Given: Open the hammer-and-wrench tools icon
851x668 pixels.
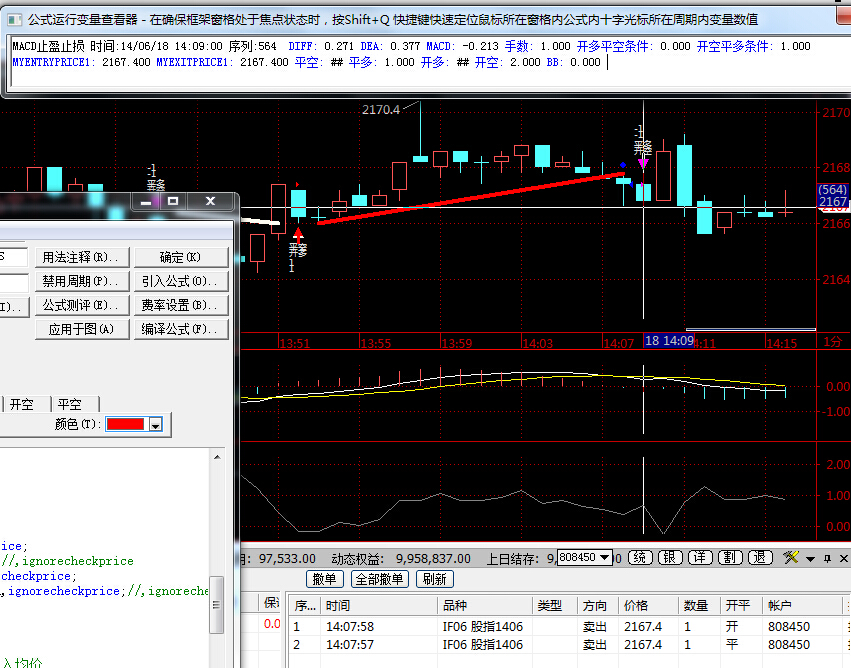Looking at the screenshot, I should [791, 557].
